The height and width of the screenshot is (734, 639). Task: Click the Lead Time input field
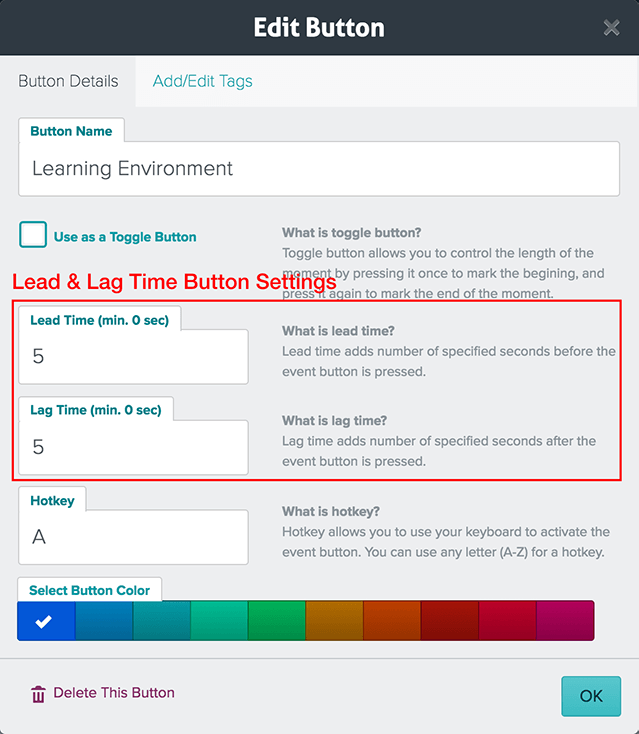pos(133,357)
